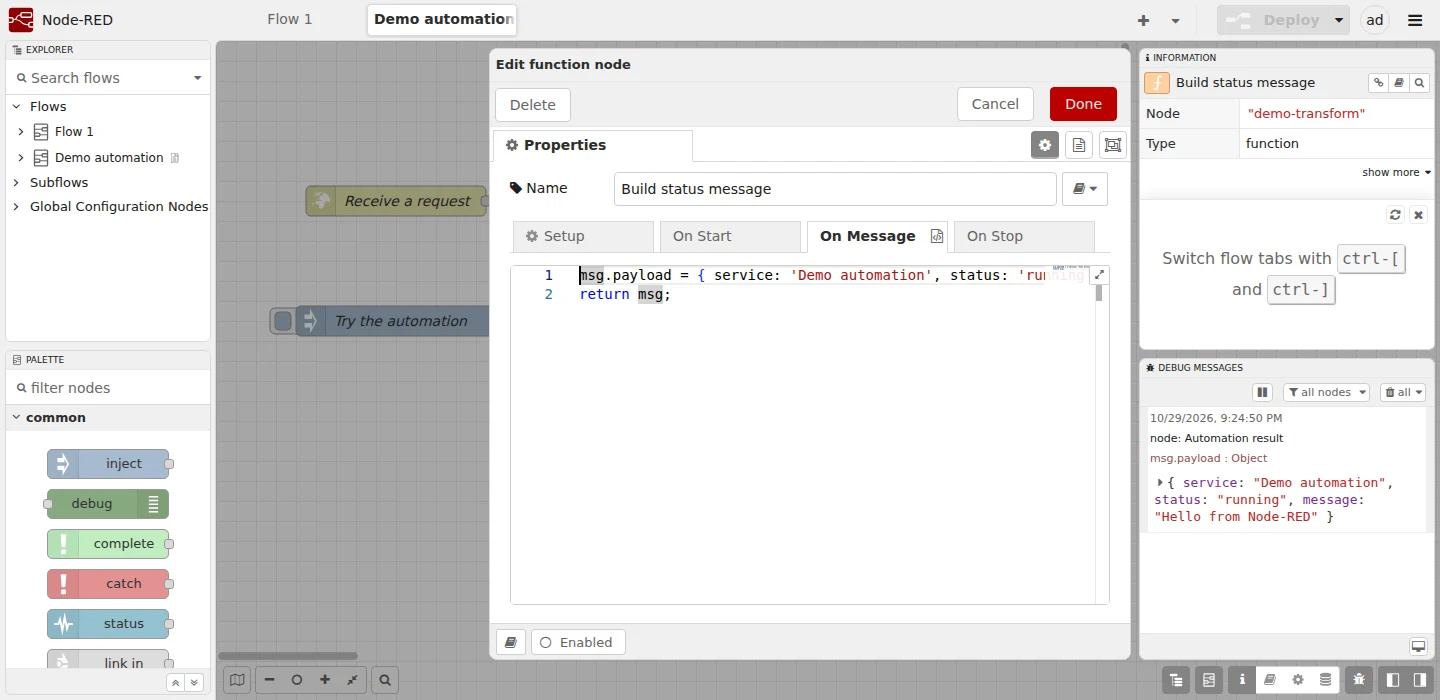Switch to the Flow 1 tab
This screenshot has height=700, width=1440.
290,19
